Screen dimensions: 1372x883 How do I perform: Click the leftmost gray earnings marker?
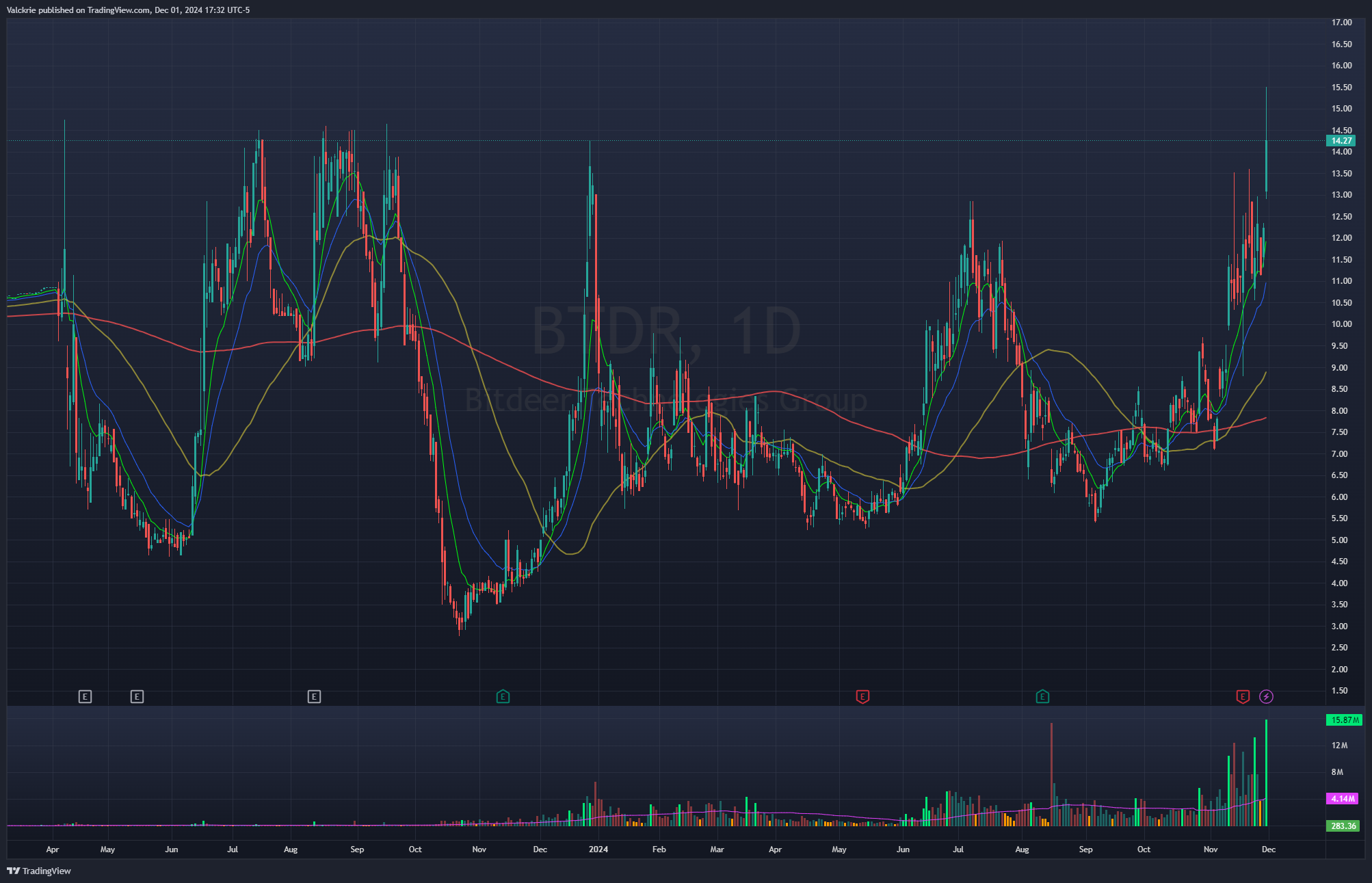85,697
